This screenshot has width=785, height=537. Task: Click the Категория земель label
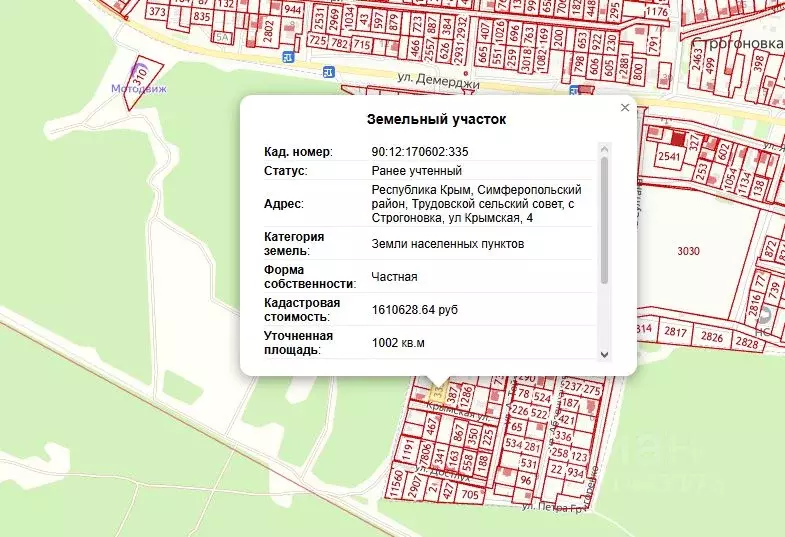pyautogui.click(x=294, y=244)
